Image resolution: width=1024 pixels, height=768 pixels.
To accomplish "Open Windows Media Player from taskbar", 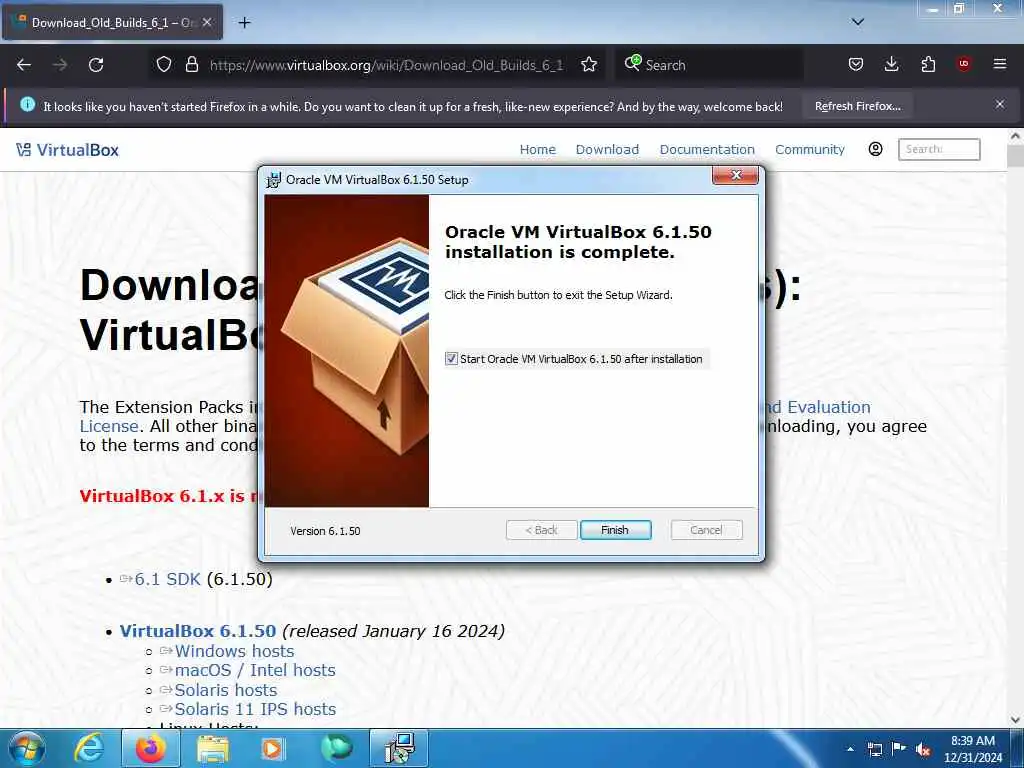I will tap(272, 748).
